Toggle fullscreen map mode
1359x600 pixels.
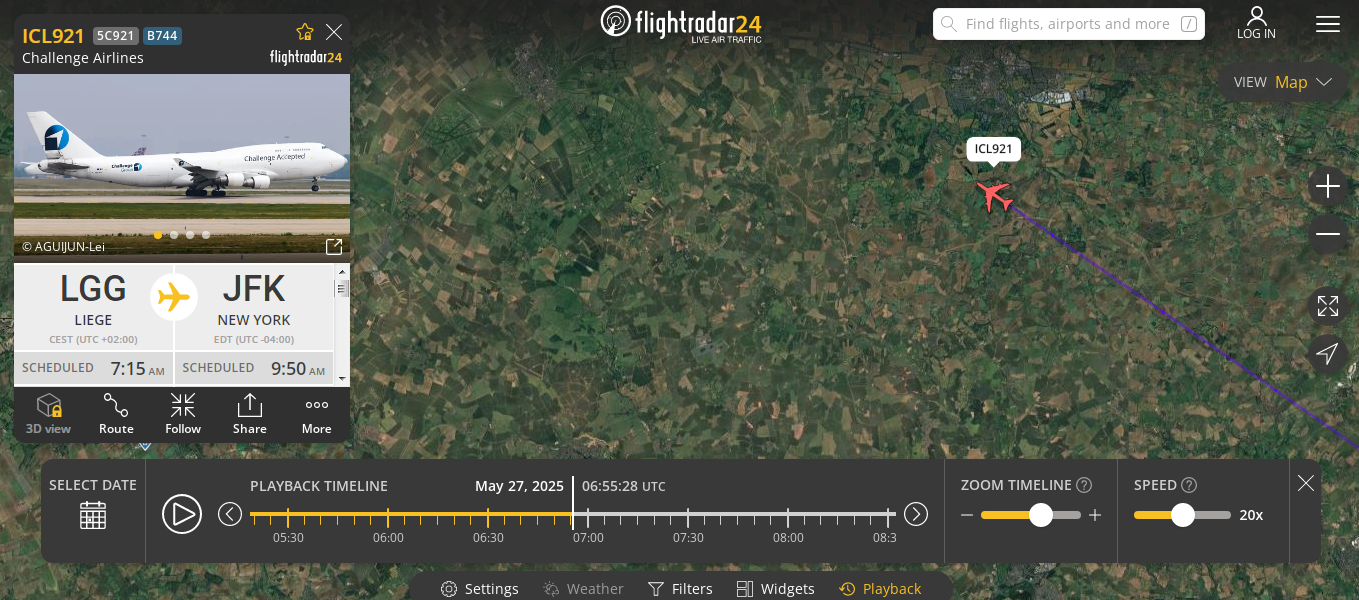(x=1328, y=306)
